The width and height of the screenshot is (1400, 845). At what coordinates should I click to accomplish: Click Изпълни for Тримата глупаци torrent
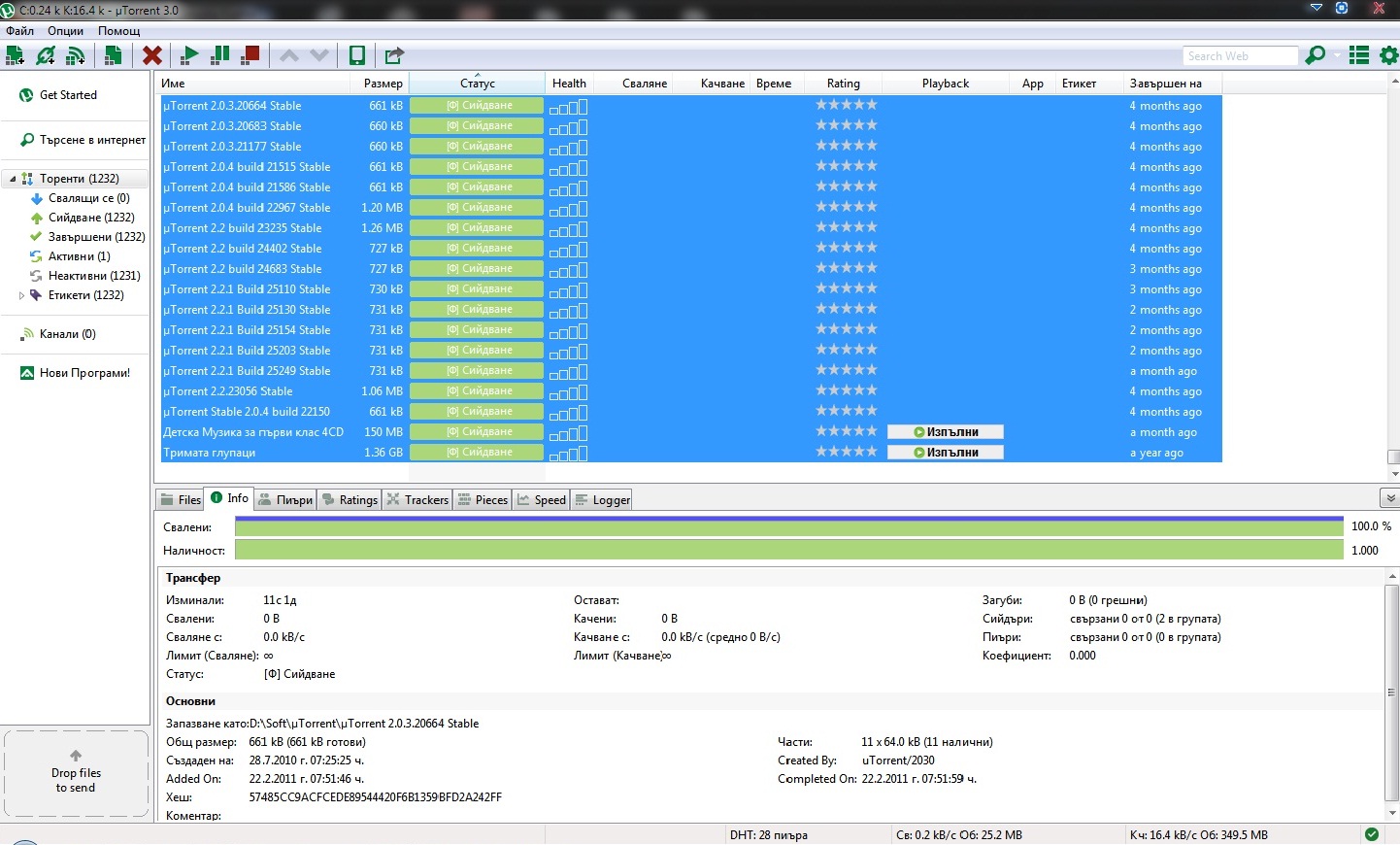946,453
